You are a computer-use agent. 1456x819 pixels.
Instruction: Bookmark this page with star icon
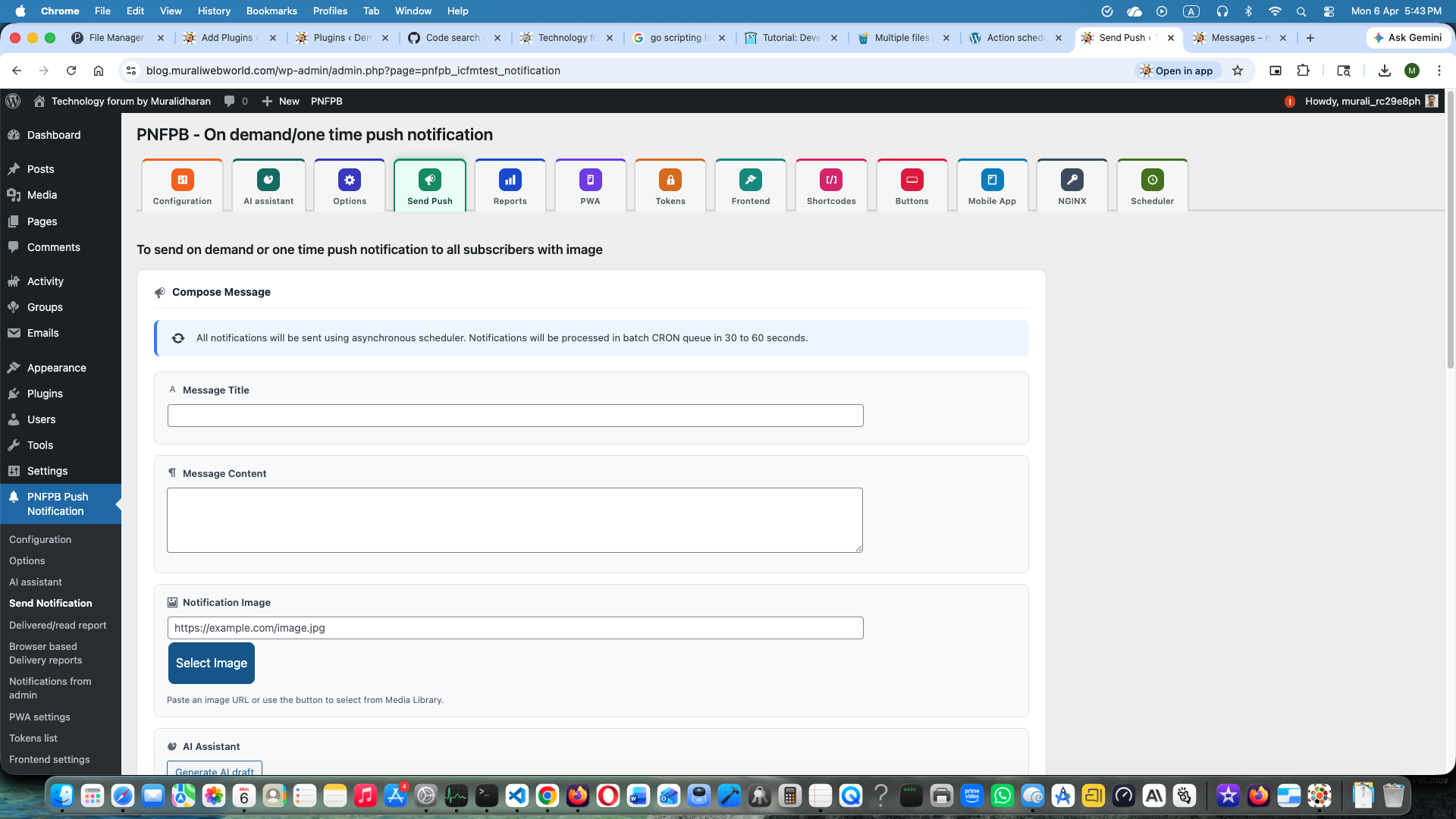[1238, 71]
